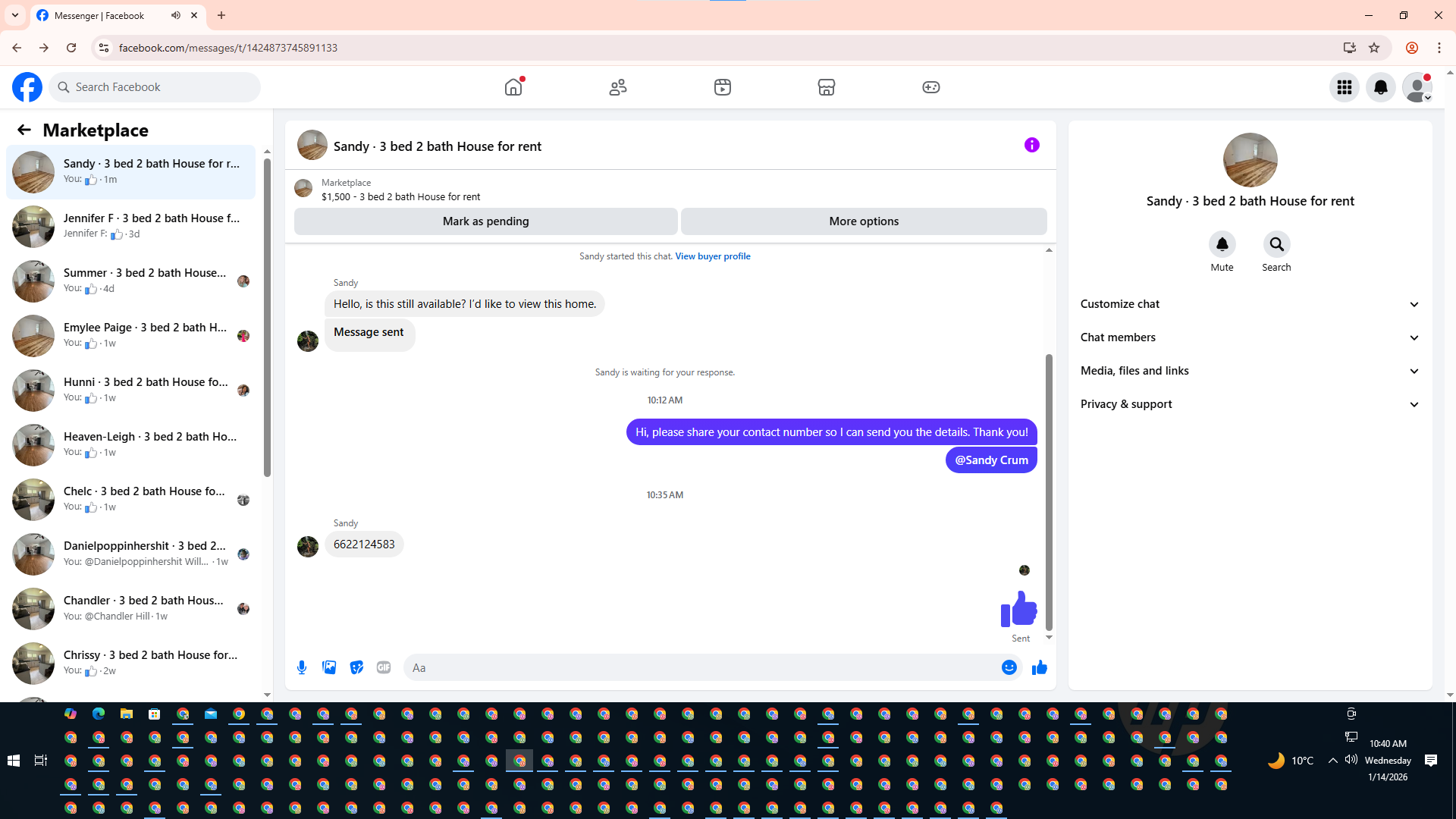Screen dimensions: 1456x819
Task: Expand the Media, files and links section
Action: (x=1250, y=371)
